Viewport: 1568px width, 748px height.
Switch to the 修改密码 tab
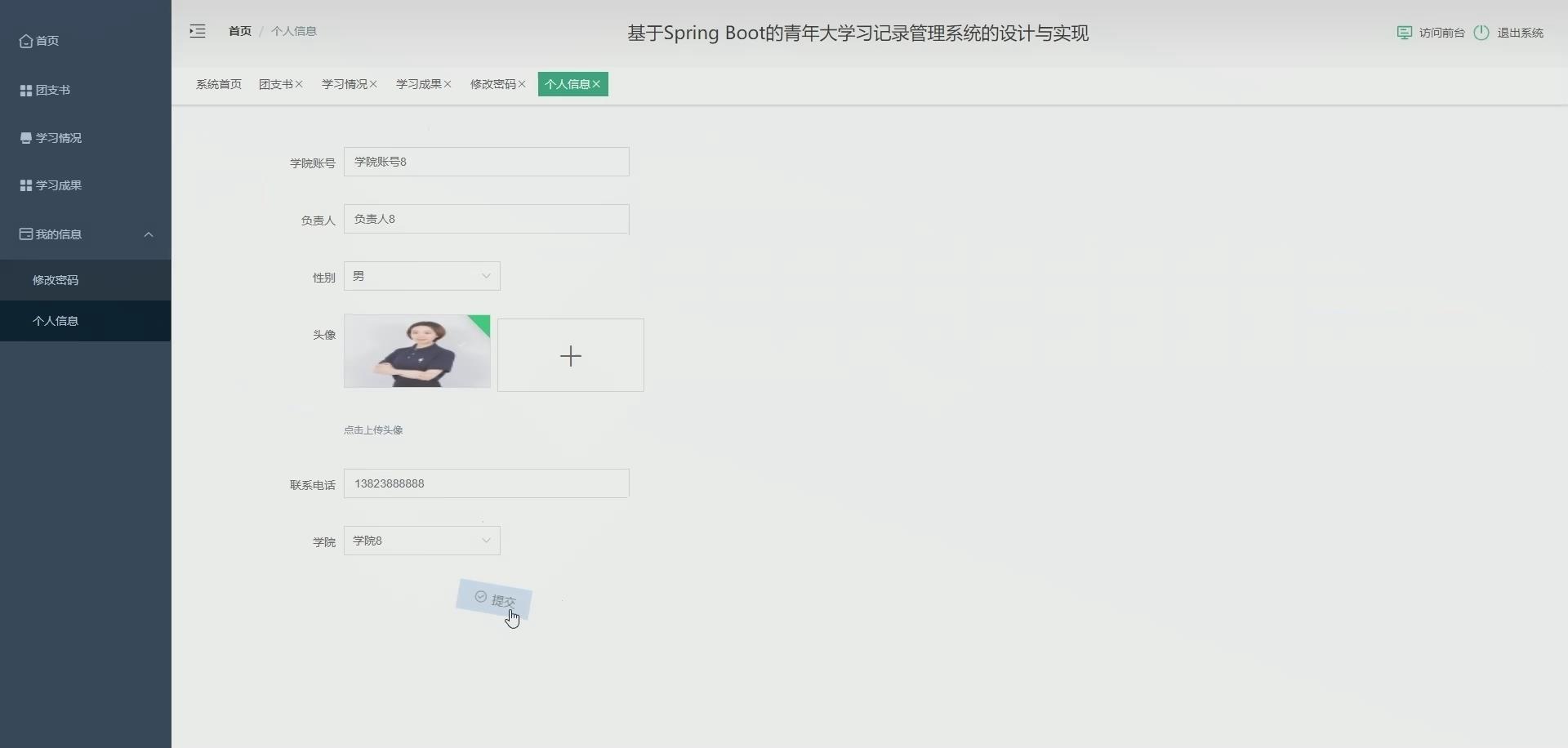493,84
